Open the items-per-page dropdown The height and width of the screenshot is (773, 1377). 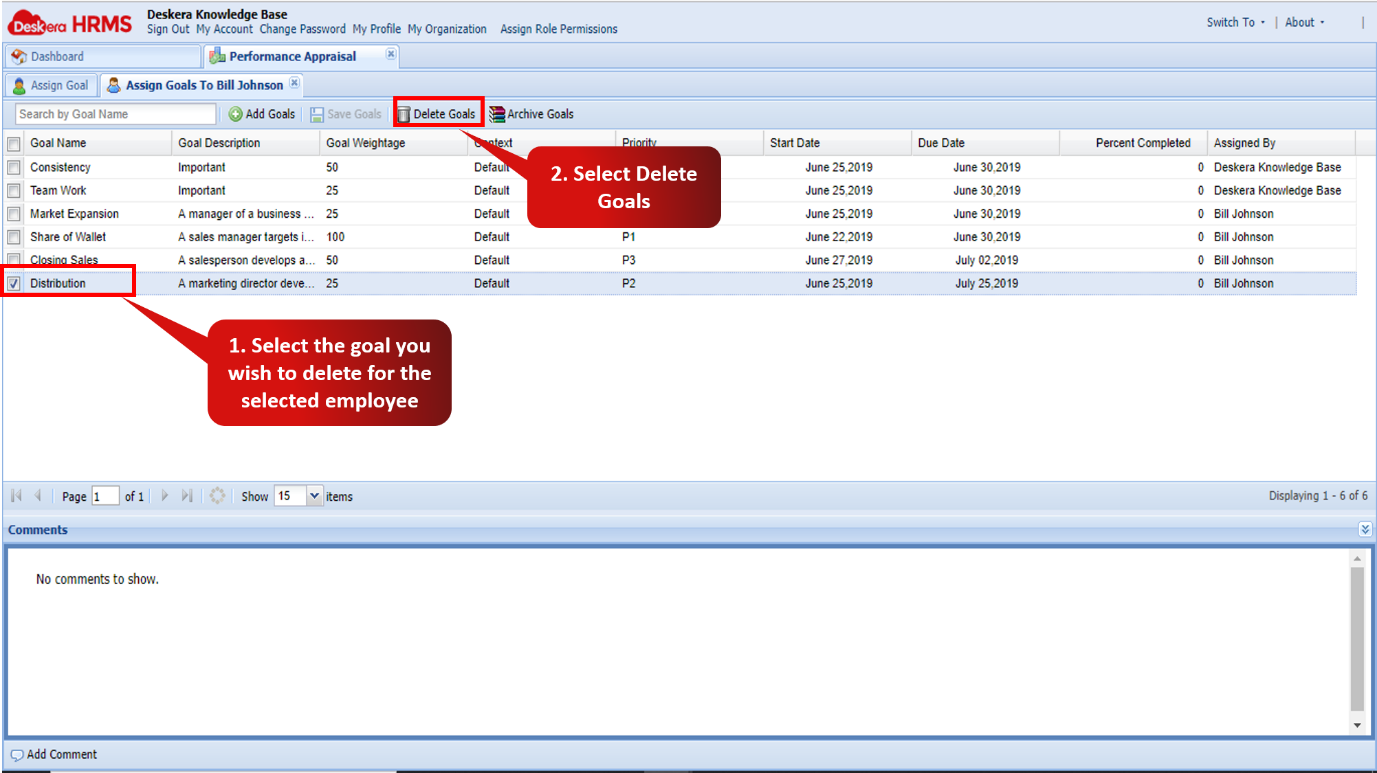coord(315,496)
